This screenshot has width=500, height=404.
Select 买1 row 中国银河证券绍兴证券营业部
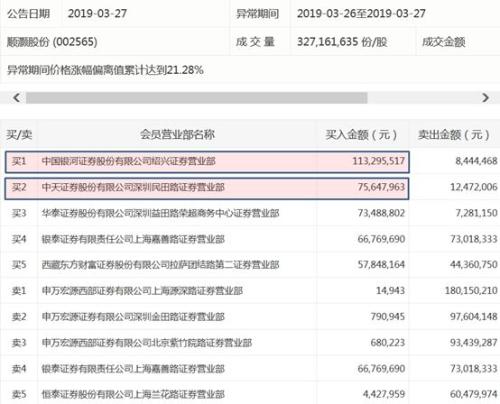click(x=207, y=162)
